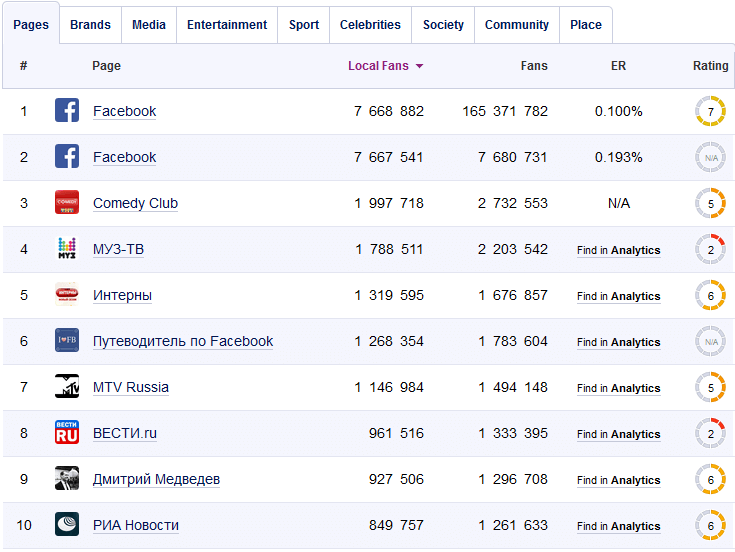Click the rating 7 gauge for Facebook

tap(710, 112)
